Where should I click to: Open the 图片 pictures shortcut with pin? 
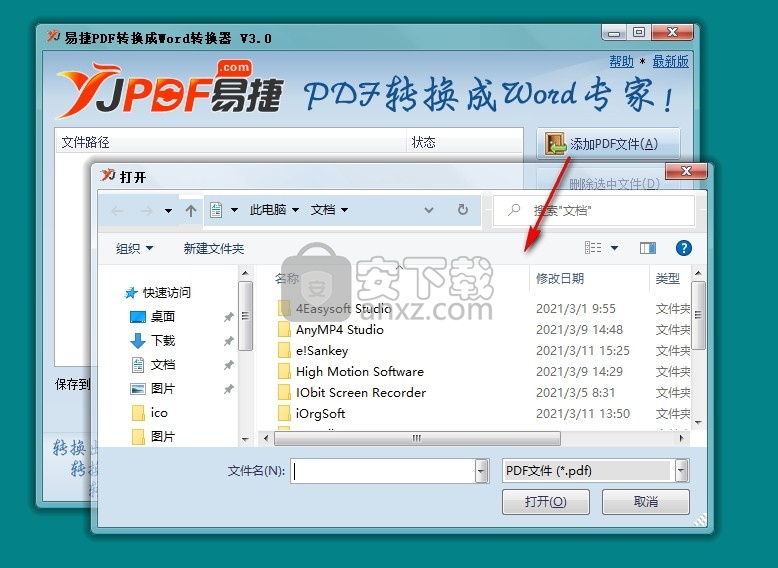coord(162,389)
